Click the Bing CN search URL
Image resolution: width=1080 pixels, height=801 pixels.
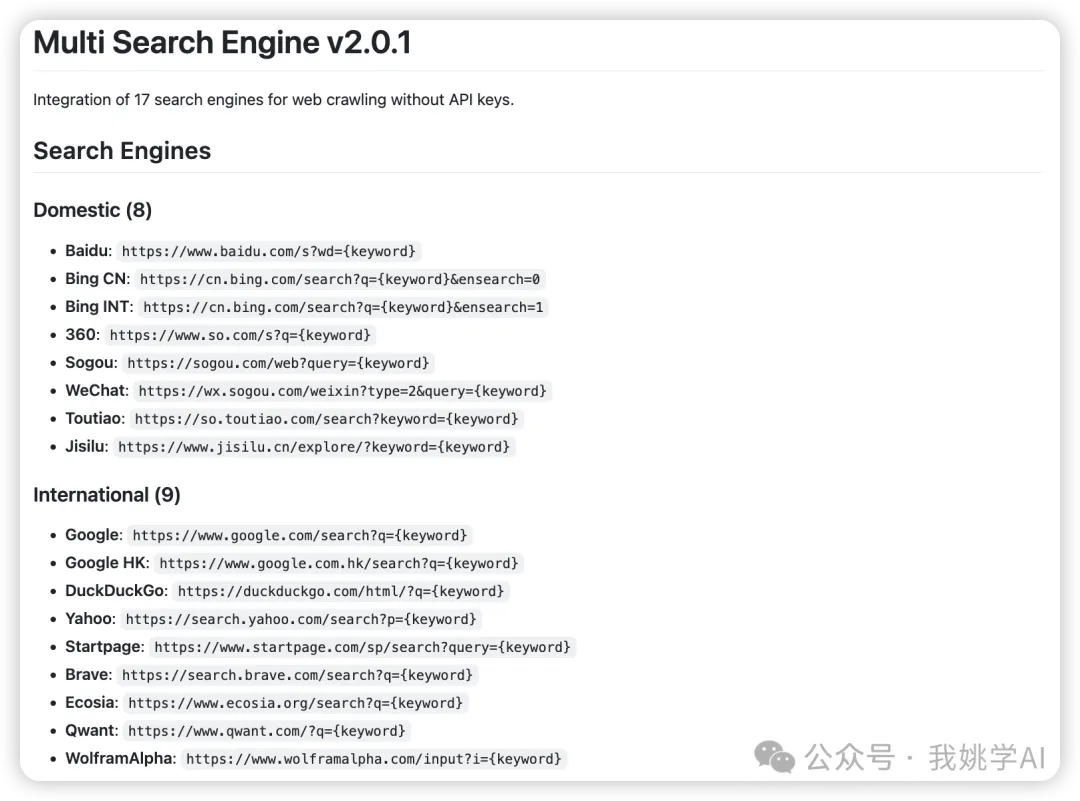coord(340,279)
